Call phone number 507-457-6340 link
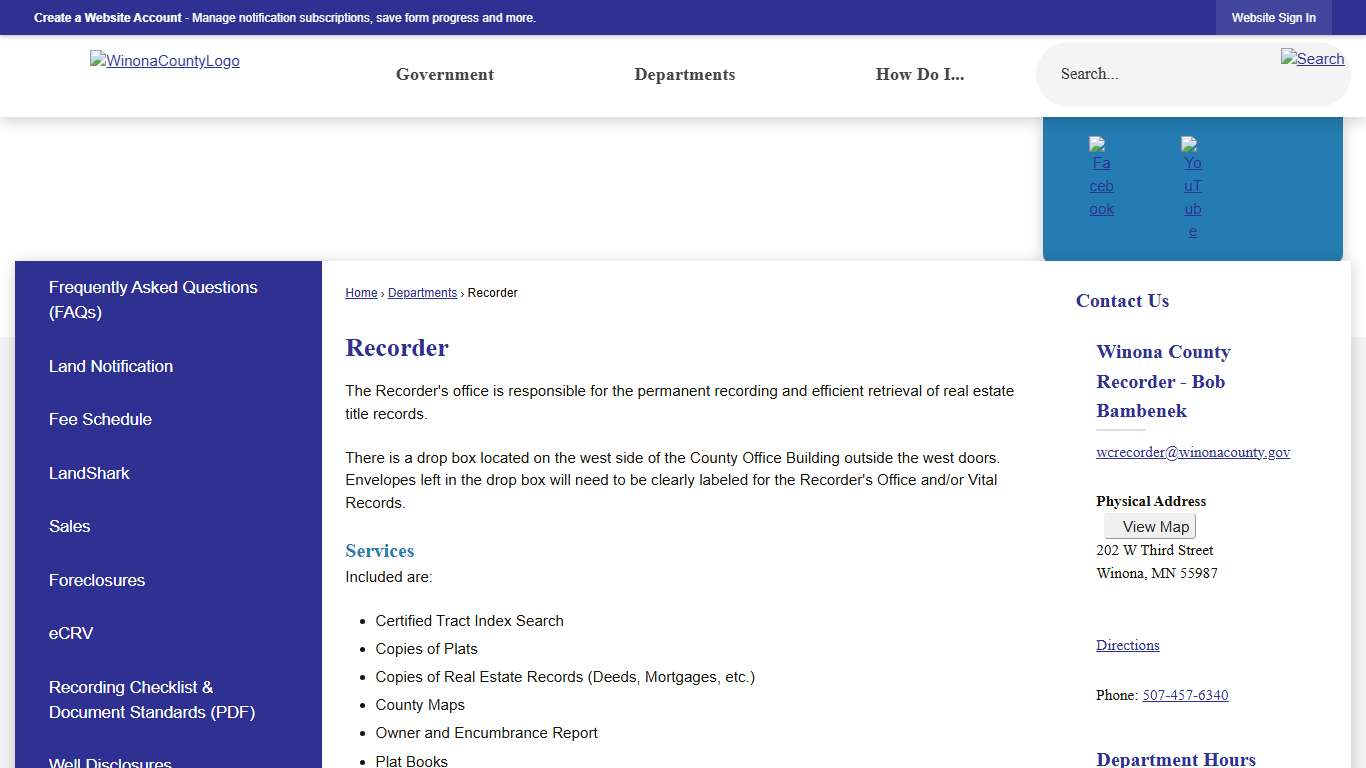 (1185, 695)
